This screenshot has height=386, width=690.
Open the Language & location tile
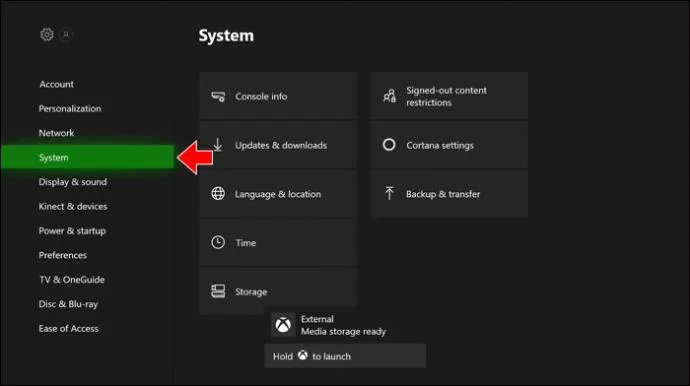278,194
